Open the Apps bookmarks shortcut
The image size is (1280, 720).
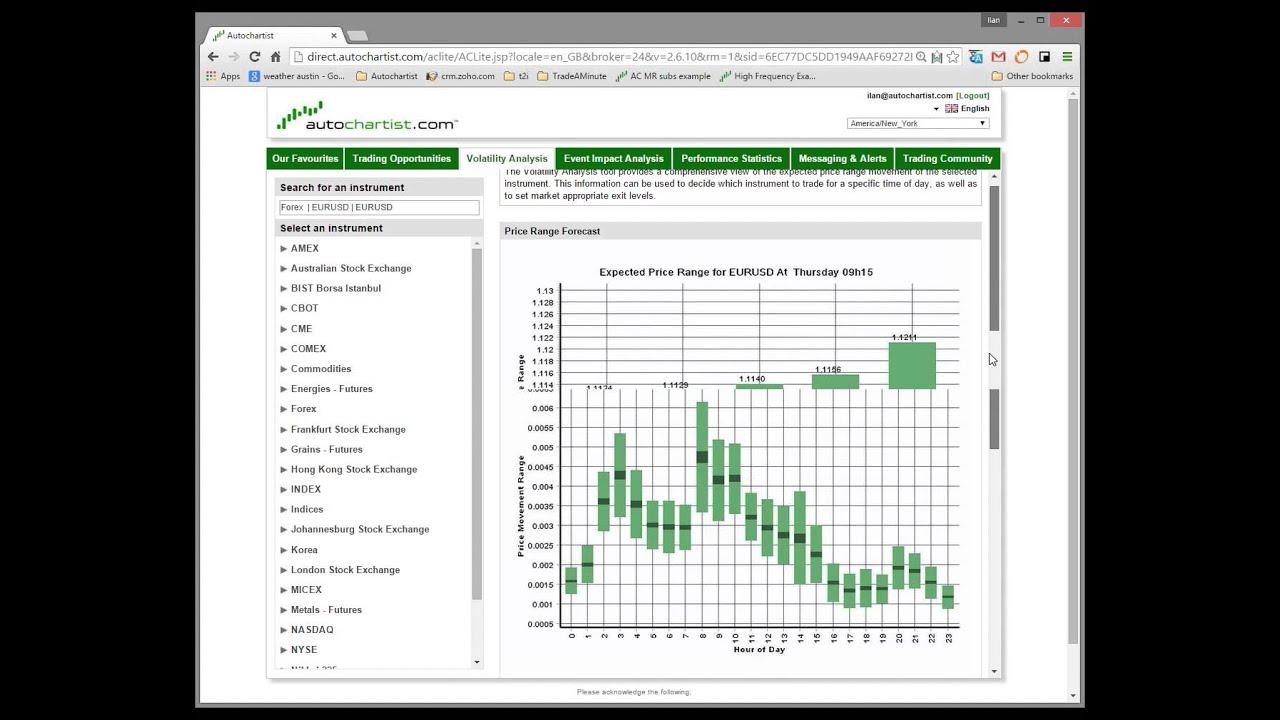[223, 76]
